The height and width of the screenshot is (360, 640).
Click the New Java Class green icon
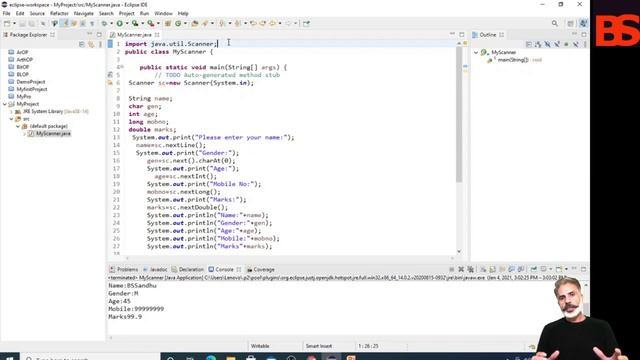(178, 23)
